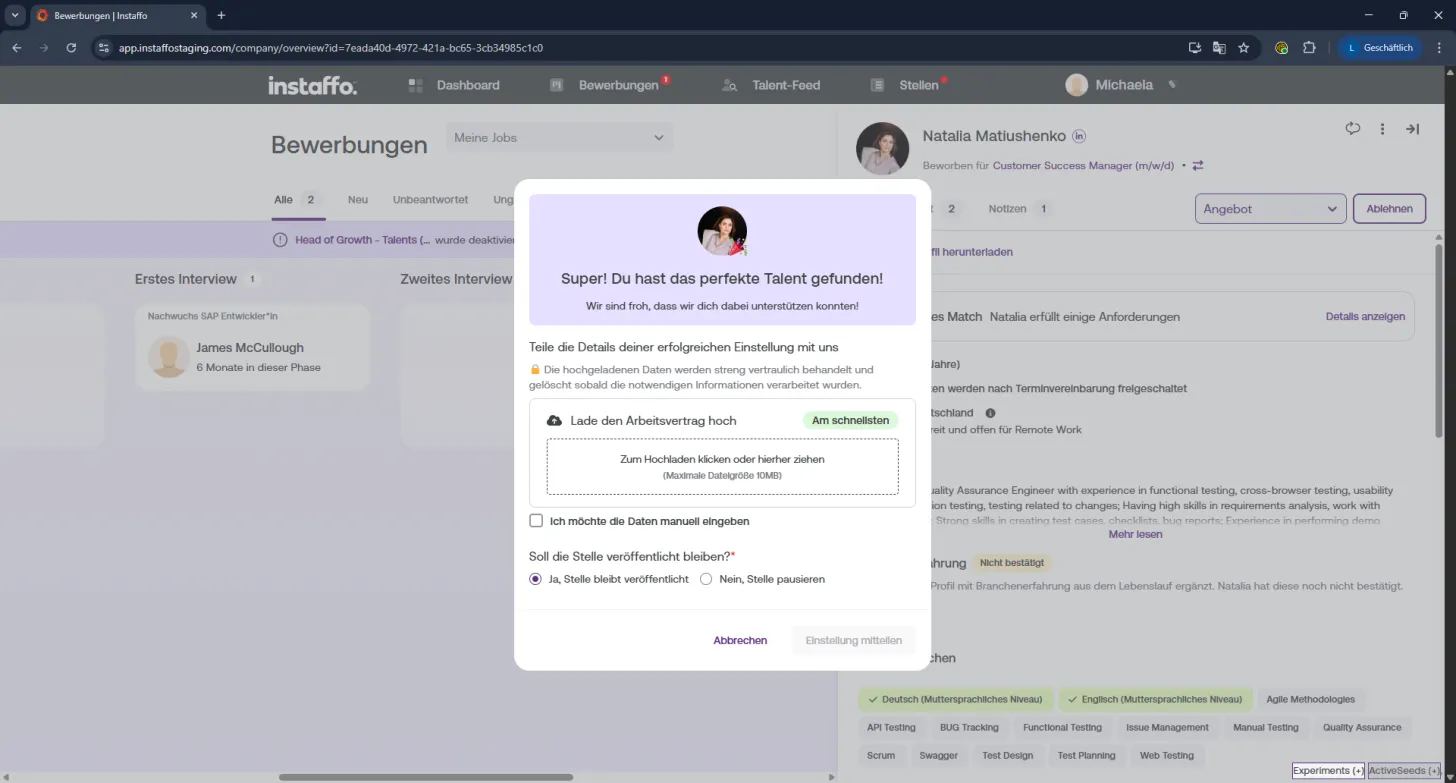Screen dimensions: 1456x783
Task: Select 'Nein, Stelle pausieren' radio option
Action: 706,579
